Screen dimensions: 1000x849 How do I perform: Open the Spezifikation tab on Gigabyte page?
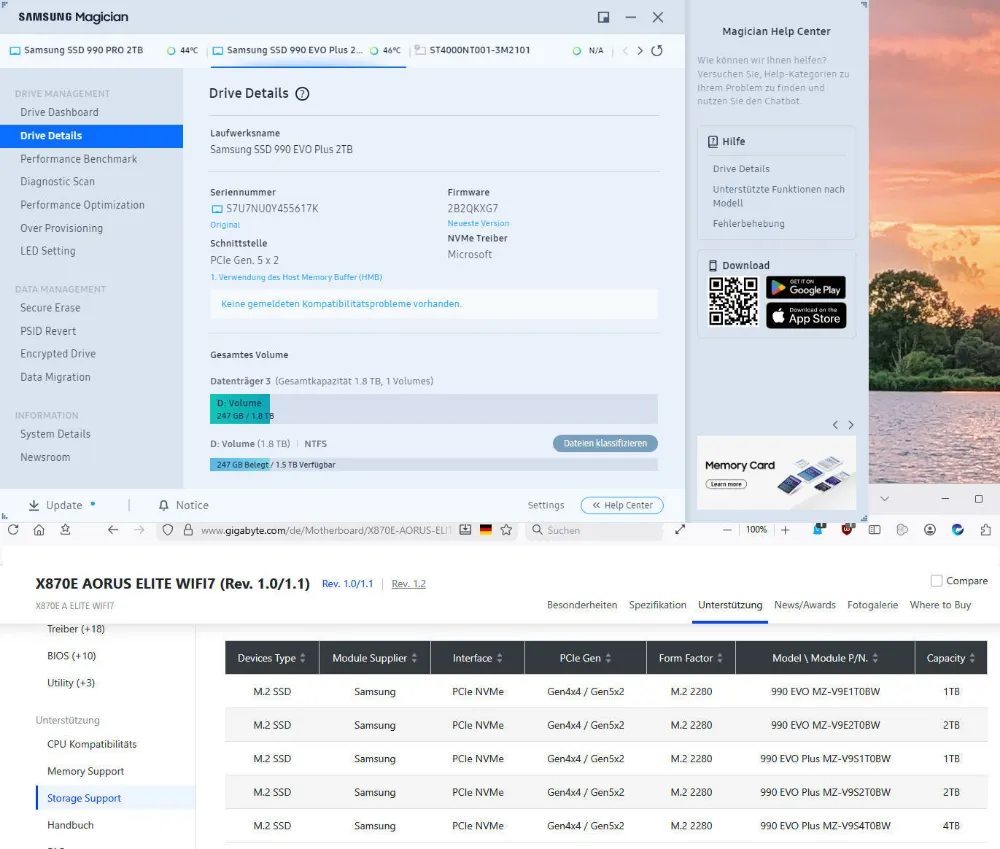pos(657,605)
